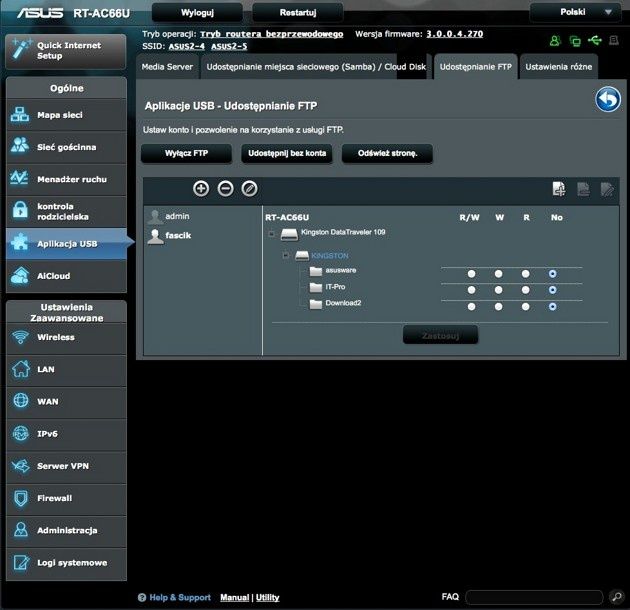Select the admin account name

click(177, 216)
